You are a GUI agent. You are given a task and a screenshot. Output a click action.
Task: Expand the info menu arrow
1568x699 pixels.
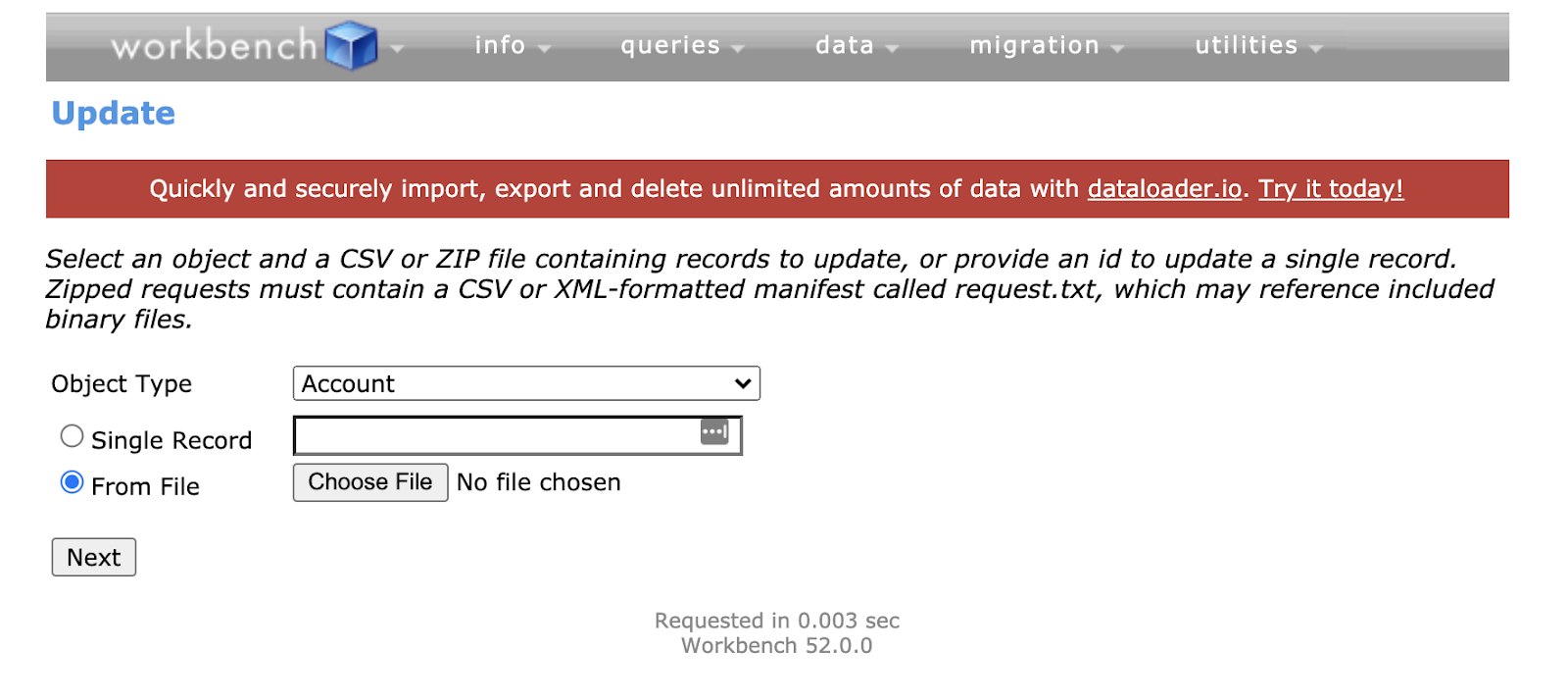tap(544, 49)
